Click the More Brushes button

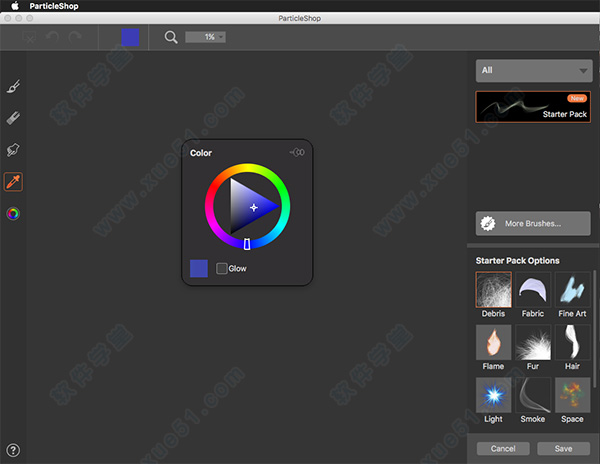(533, 223)
